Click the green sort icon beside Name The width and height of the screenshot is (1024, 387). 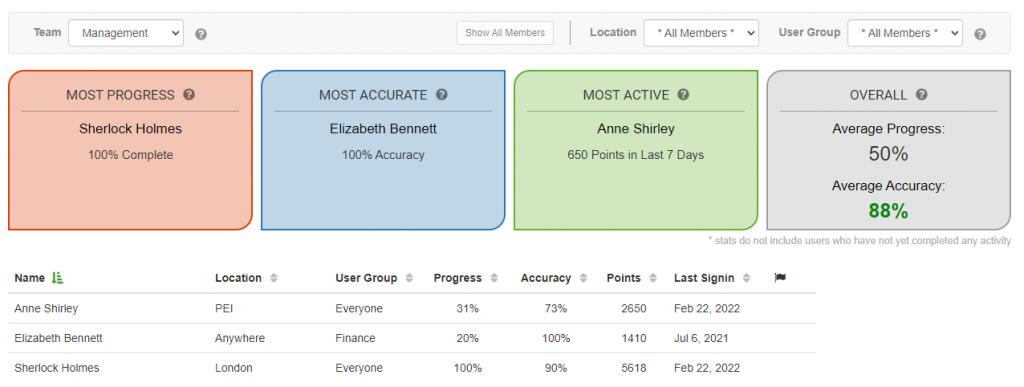57,278
